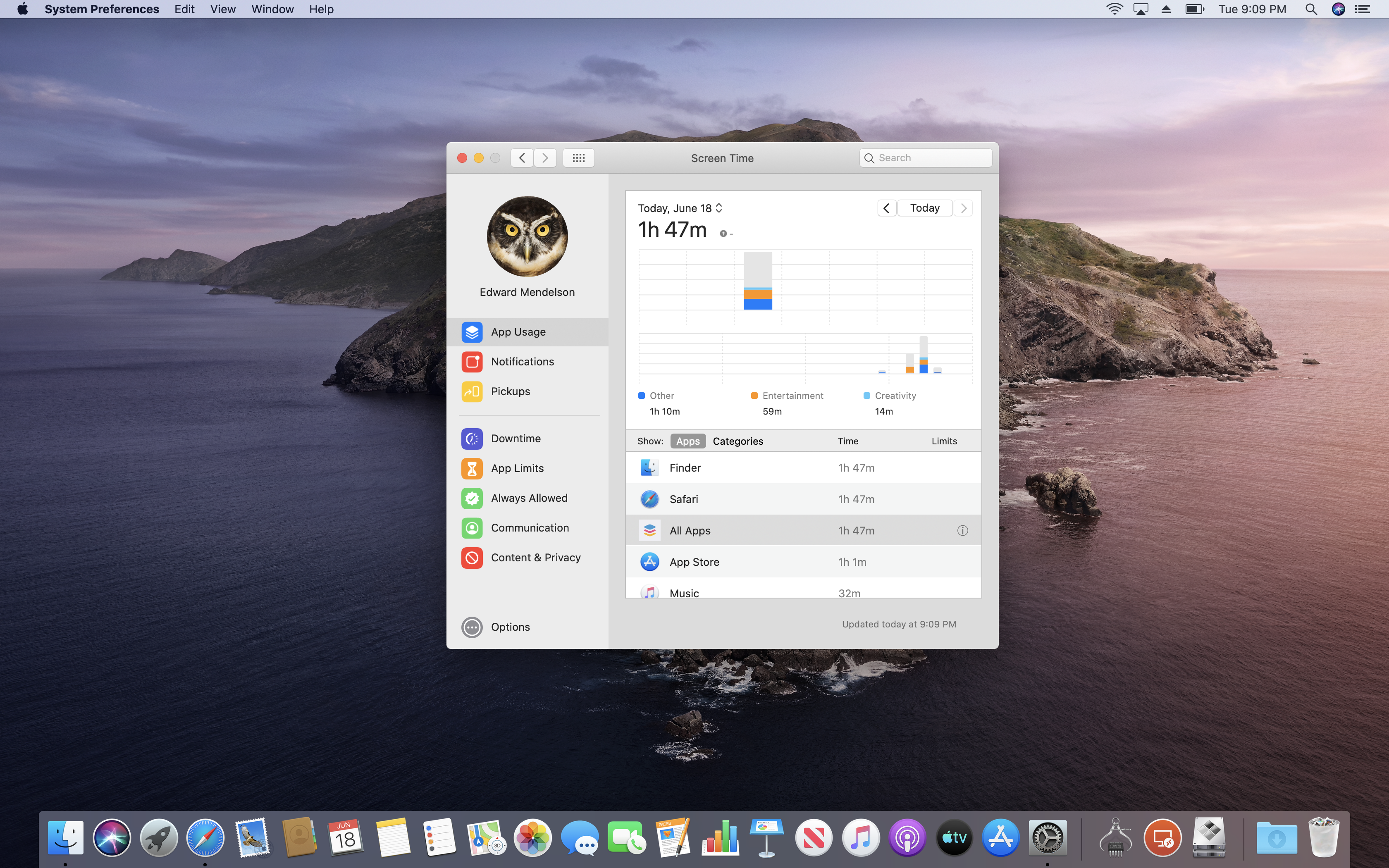Screen dimensions: 1389x868
Task: Select the Pickups sidebar icon
Action: (x=472, y=390)
